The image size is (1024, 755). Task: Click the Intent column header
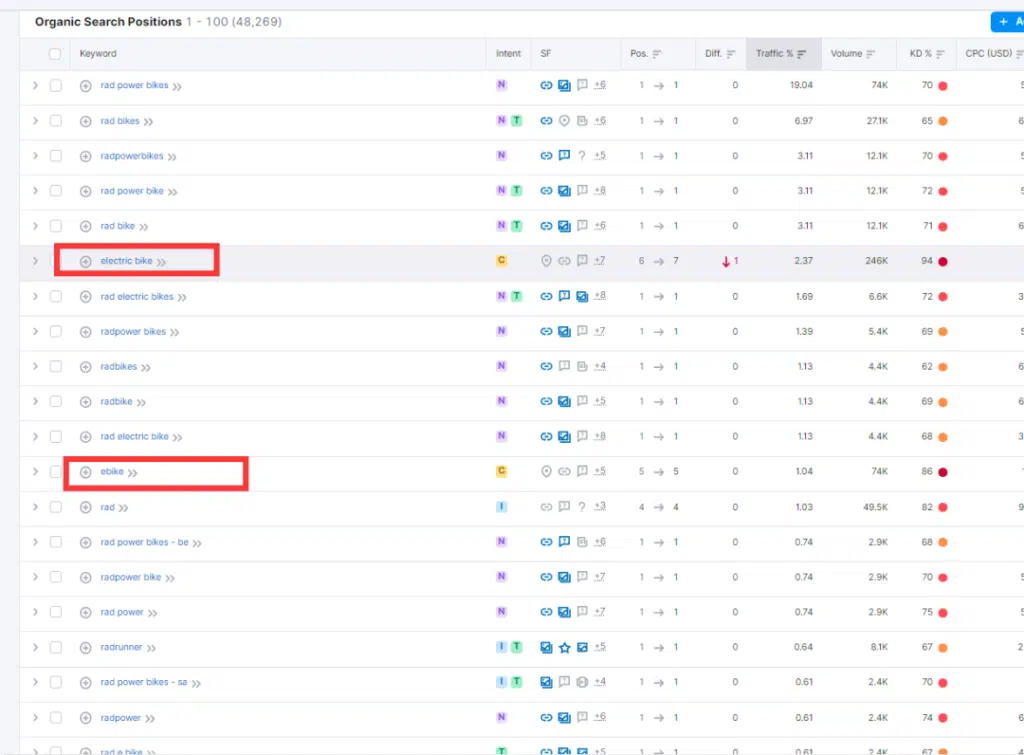[x=508, y=54]
